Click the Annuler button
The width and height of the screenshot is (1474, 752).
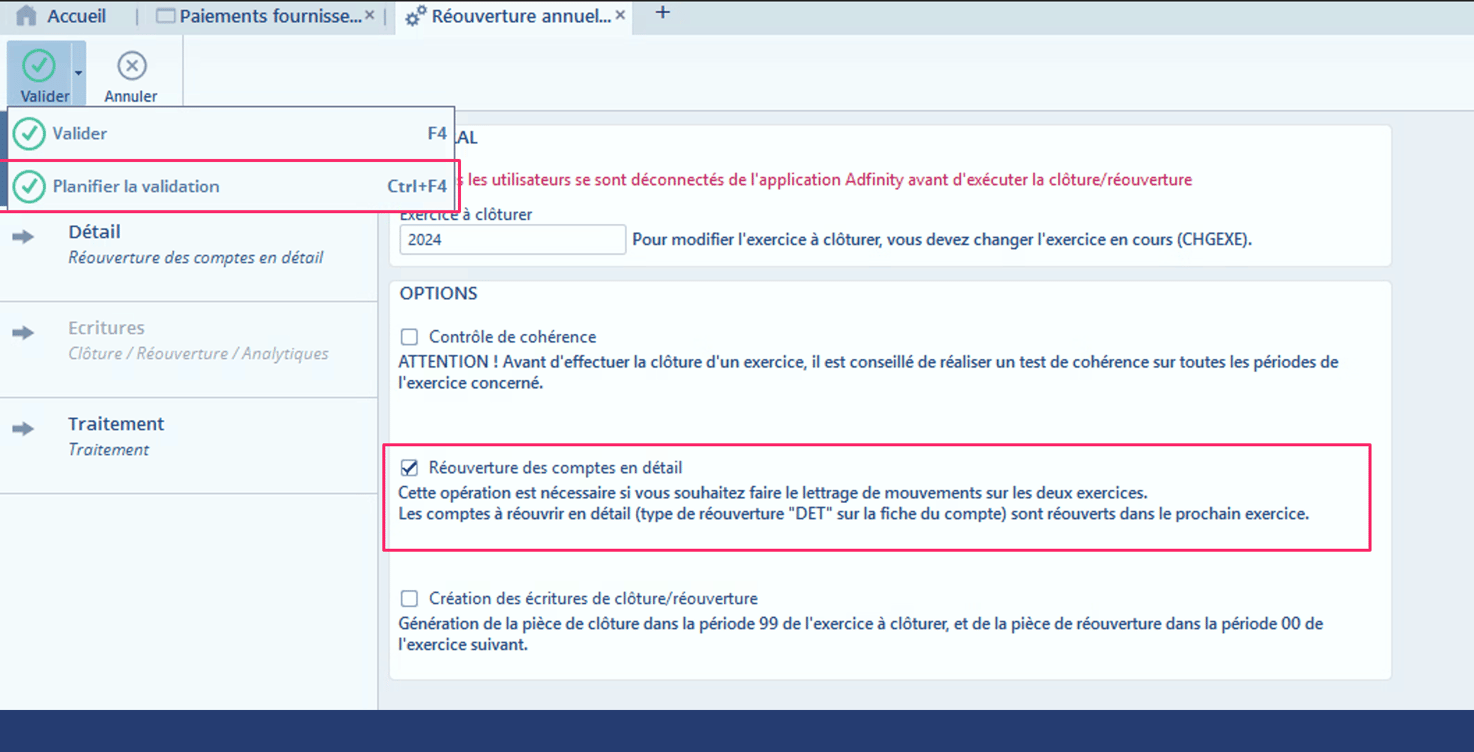pos(131,75)
